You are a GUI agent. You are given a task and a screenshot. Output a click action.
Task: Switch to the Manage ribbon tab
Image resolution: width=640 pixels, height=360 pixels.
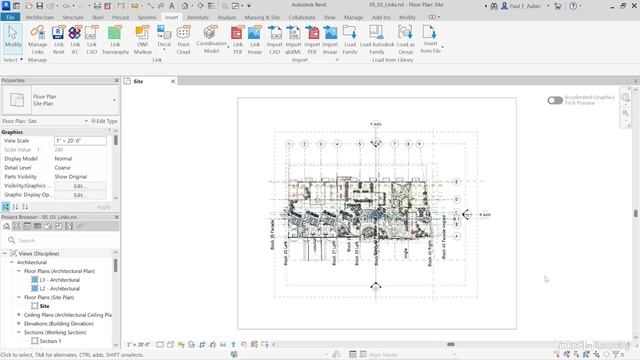353,17
